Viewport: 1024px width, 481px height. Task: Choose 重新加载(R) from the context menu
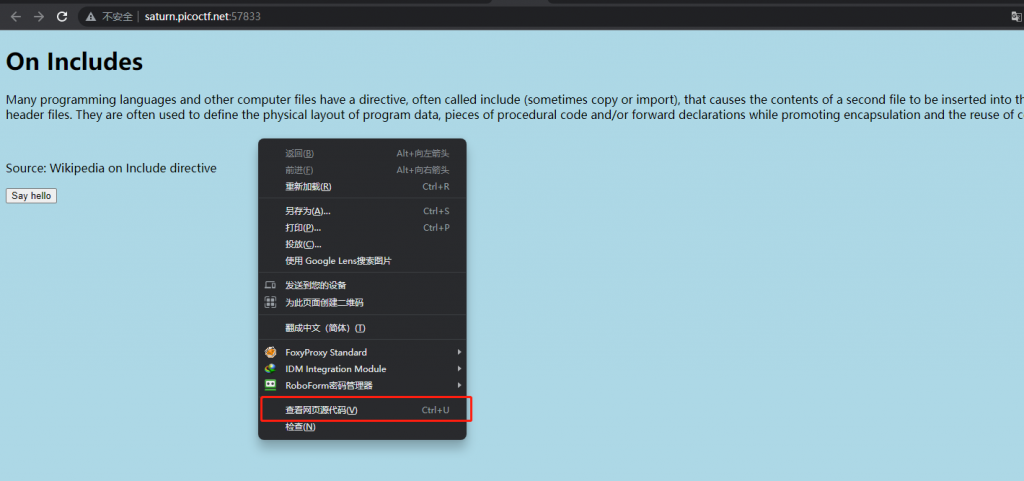(x=362, y=186)
